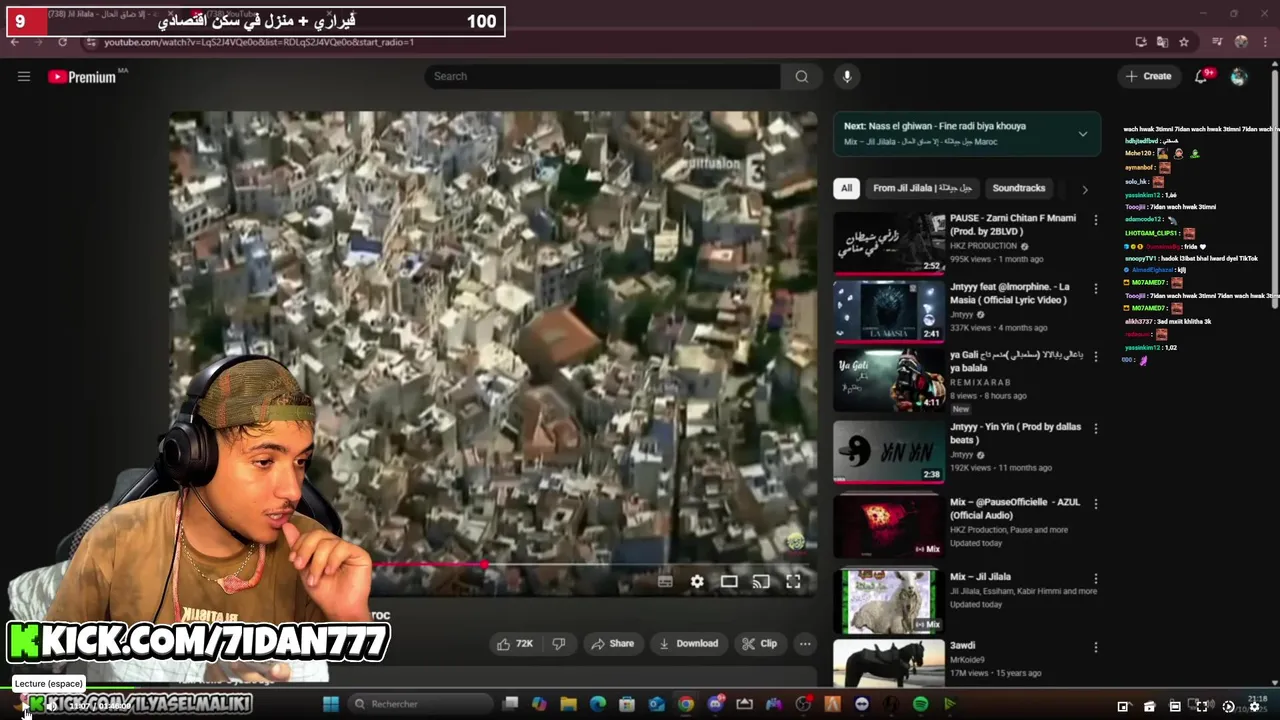Open Chrome from the taskbar

coord(686,704)
